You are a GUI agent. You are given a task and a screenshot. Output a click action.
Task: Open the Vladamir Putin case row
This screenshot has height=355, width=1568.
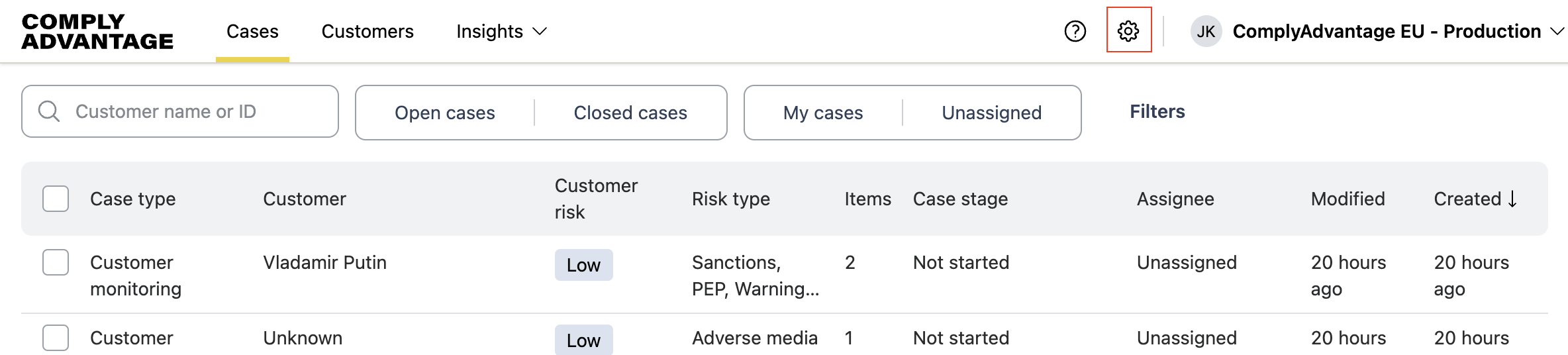[324, 262]
